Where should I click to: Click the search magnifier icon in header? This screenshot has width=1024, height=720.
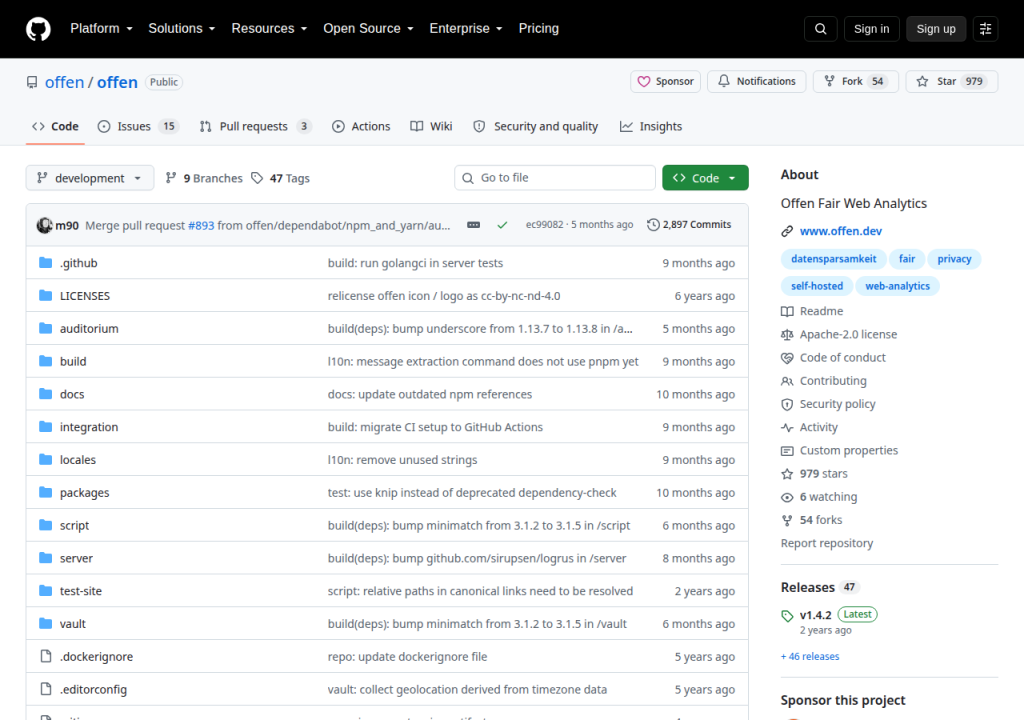[x=820, y=29]
